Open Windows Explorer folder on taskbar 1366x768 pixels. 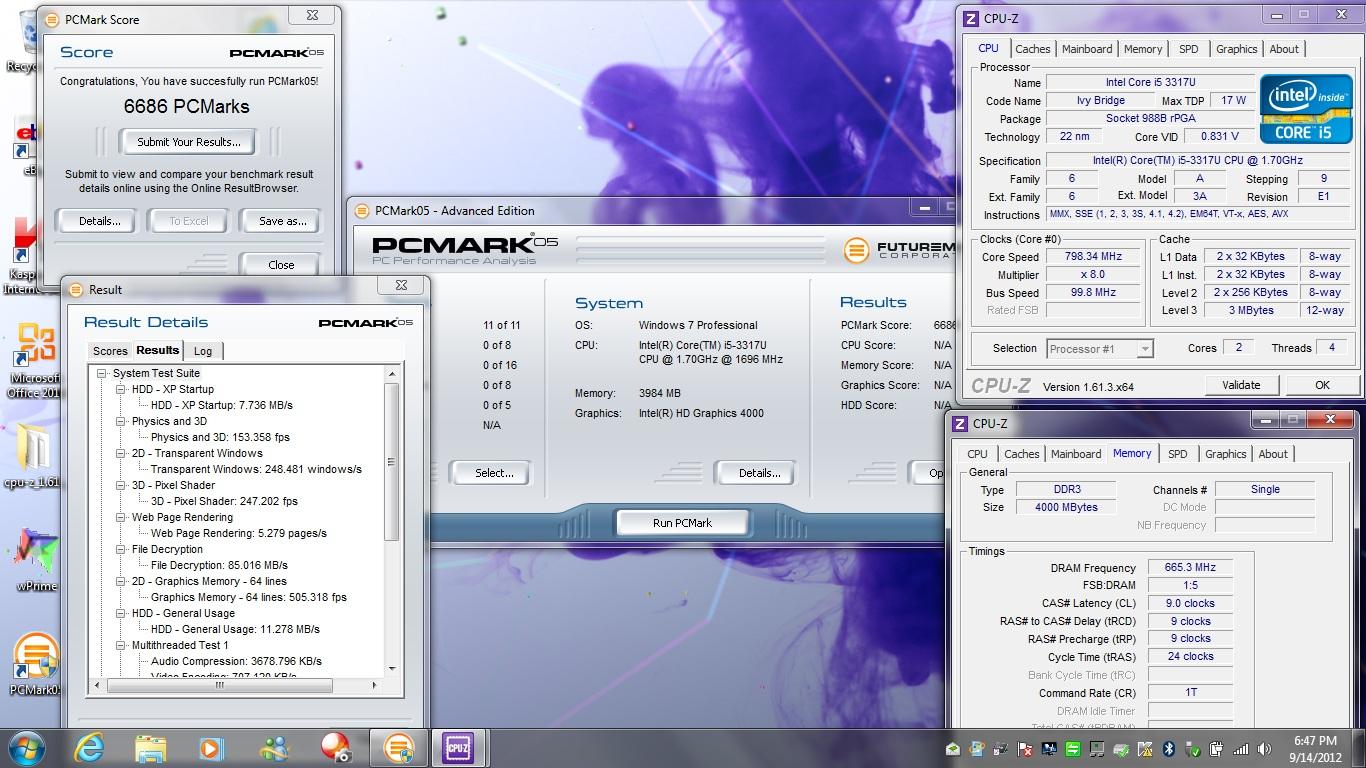150,748
